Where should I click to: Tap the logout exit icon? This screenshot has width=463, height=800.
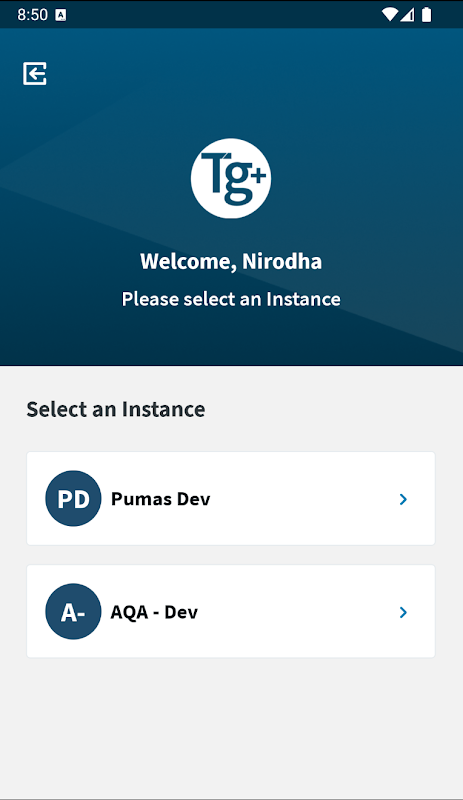tap(35, 73)
